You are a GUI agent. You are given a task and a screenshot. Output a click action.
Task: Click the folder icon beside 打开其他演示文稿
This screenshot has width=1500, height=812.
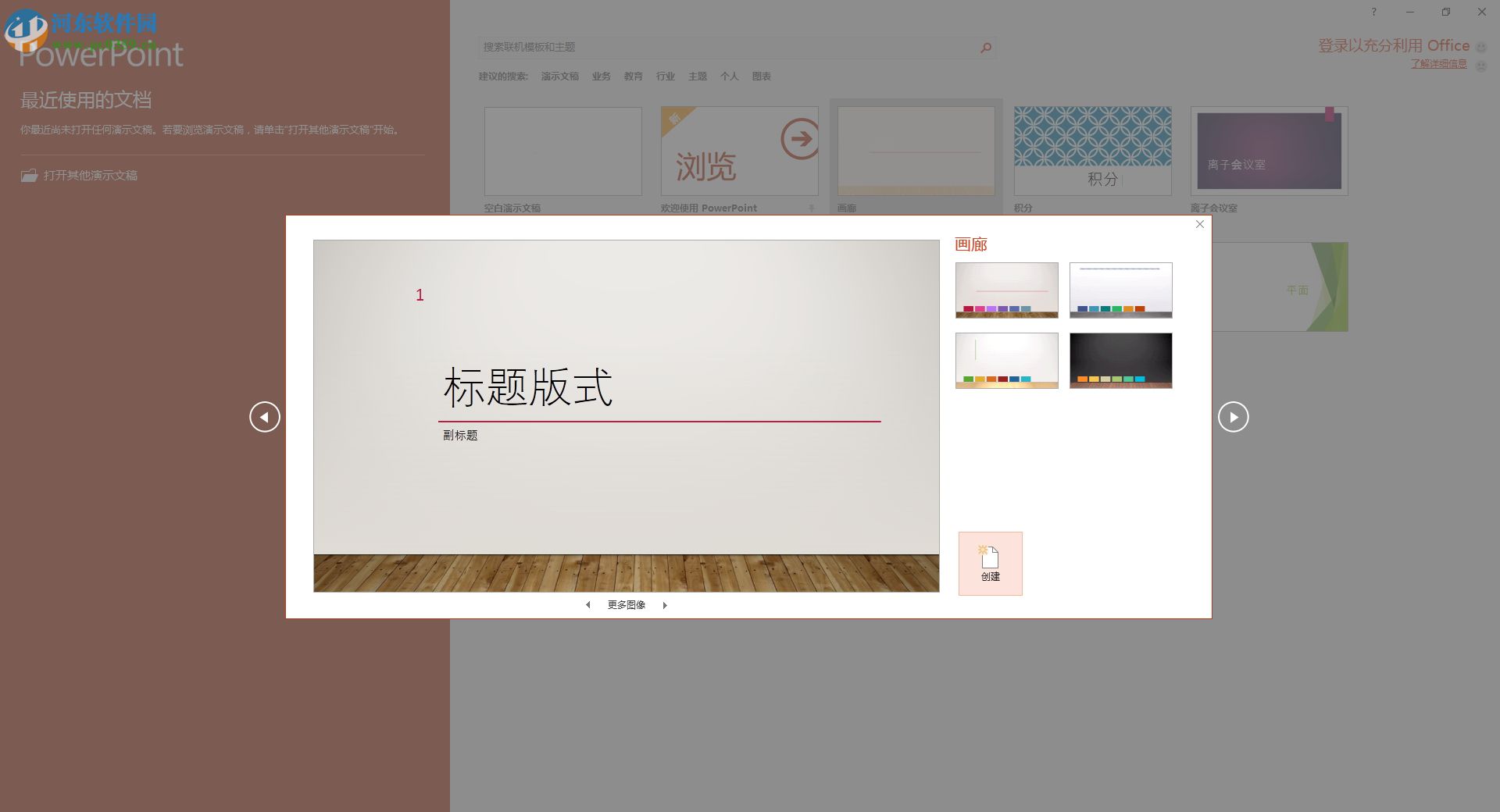[x=29, y=175]
